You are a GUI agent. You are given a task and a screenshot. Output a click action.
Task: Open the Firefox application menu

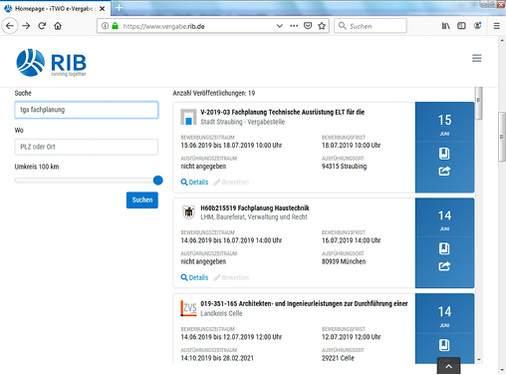tap(497, 26)
